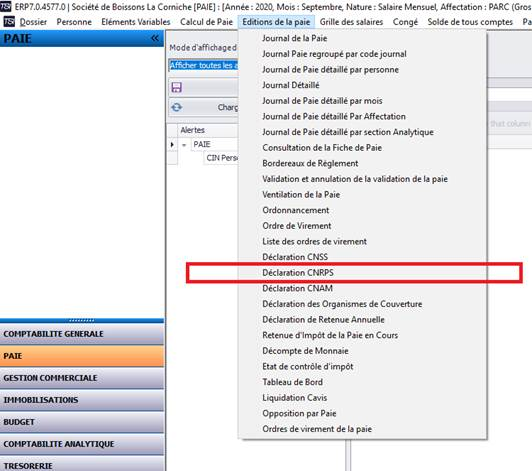Choose Journal de la Paie
Image resolution: width=532 pixels, height=471 pixels.
(294, 38)
